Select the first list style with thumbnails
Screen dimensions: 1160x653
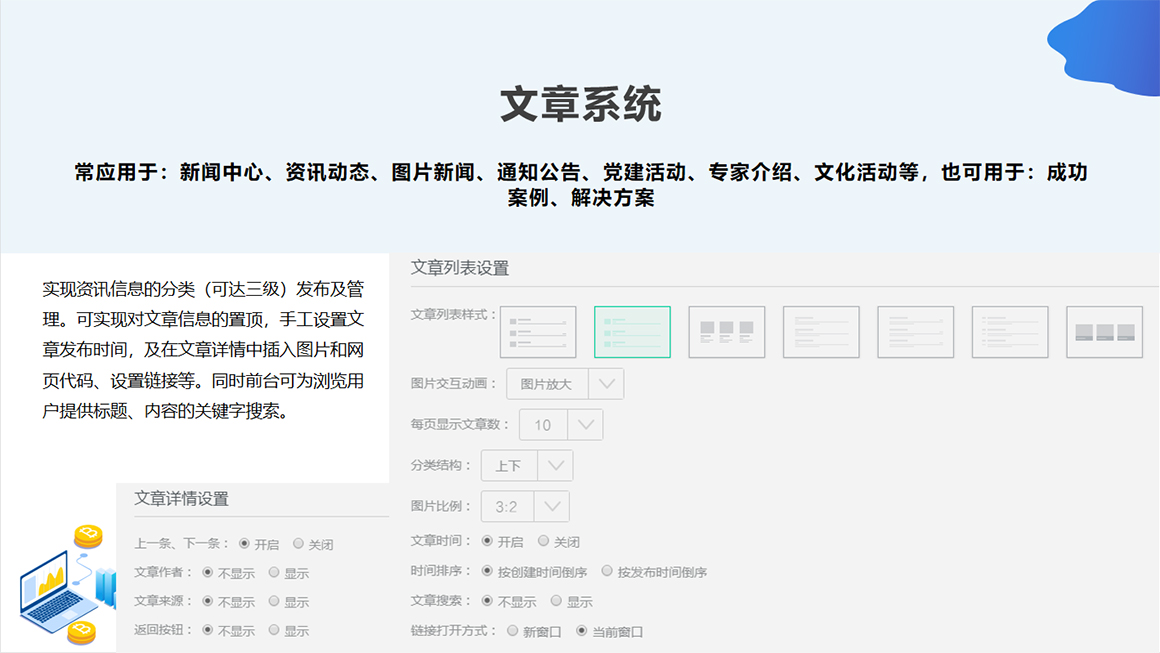[x=538, y=332]
